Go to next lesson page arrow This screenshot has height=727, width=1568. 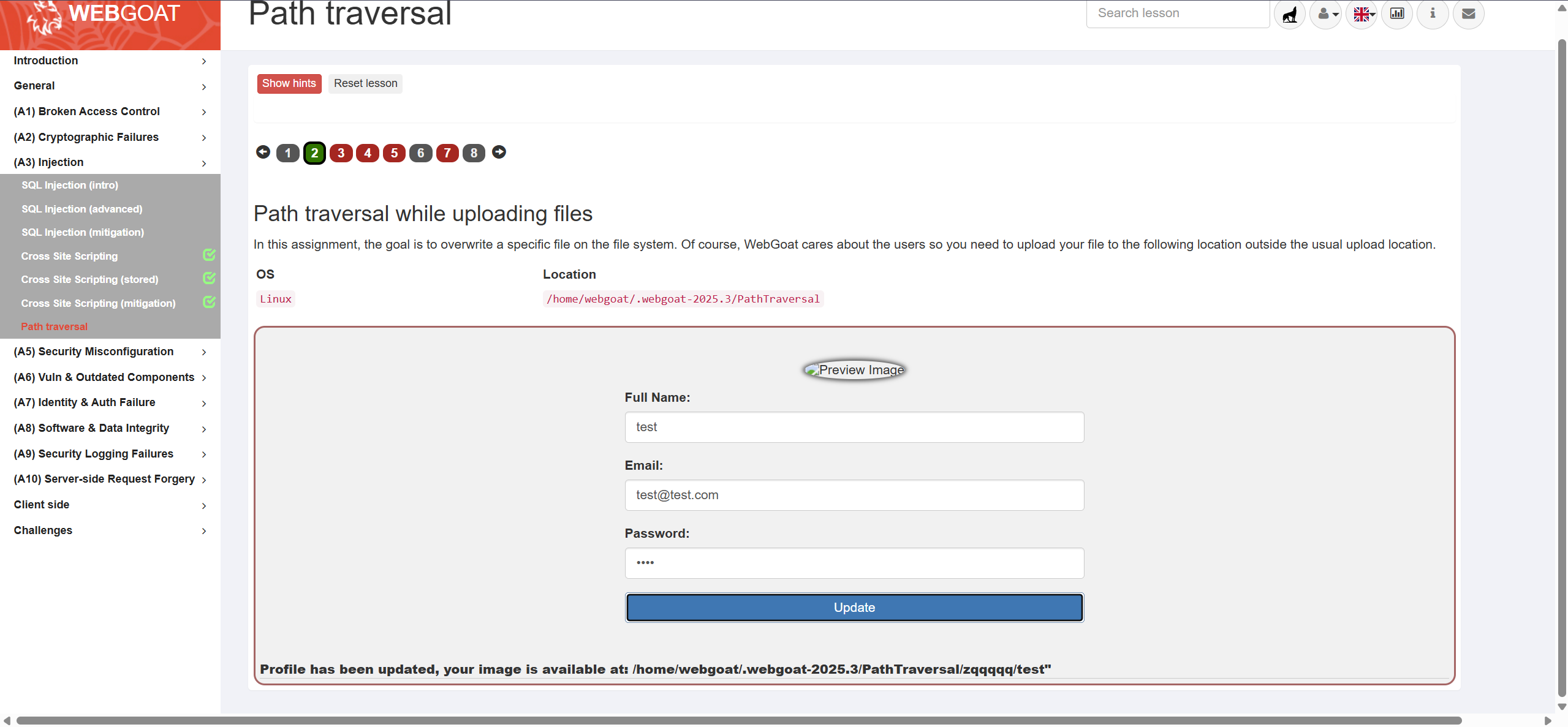499,152
